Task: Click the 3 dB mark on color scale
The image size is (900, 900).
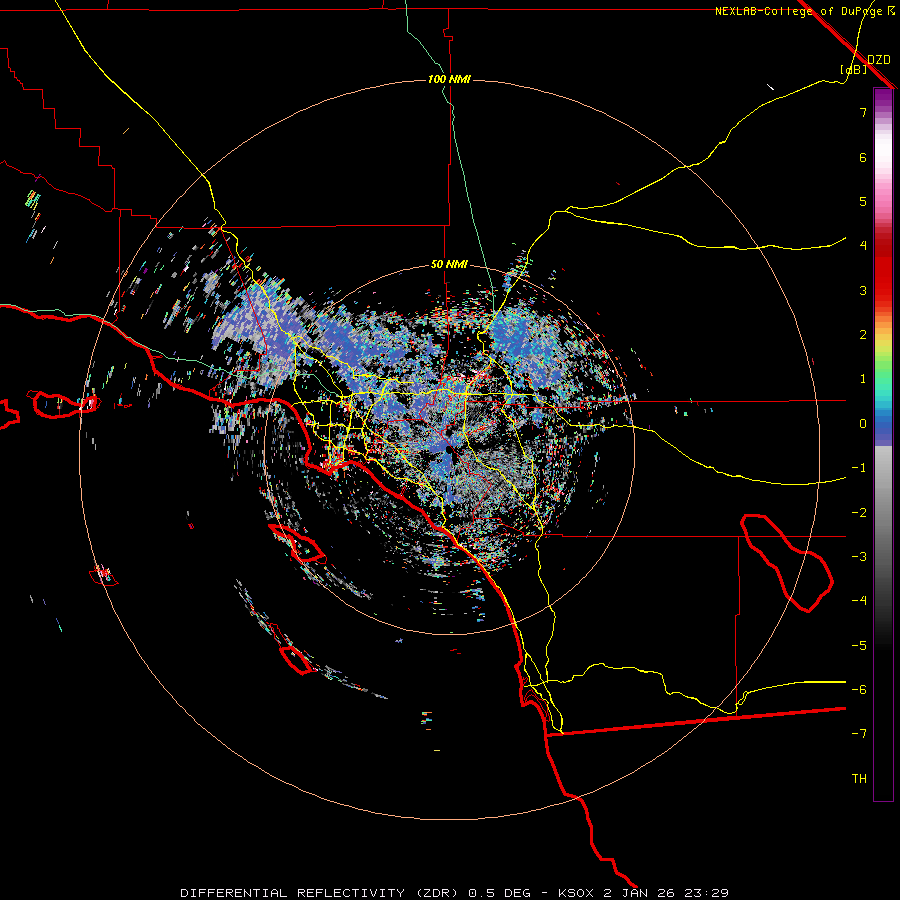Action: click(863, 290)
